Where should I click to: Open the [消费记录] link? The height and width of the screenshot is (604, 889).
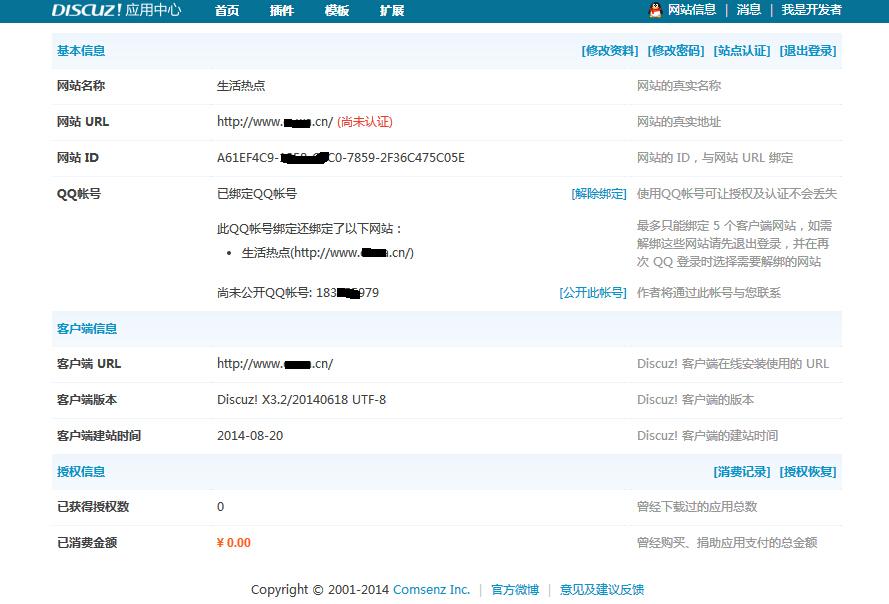click(742, 472)
